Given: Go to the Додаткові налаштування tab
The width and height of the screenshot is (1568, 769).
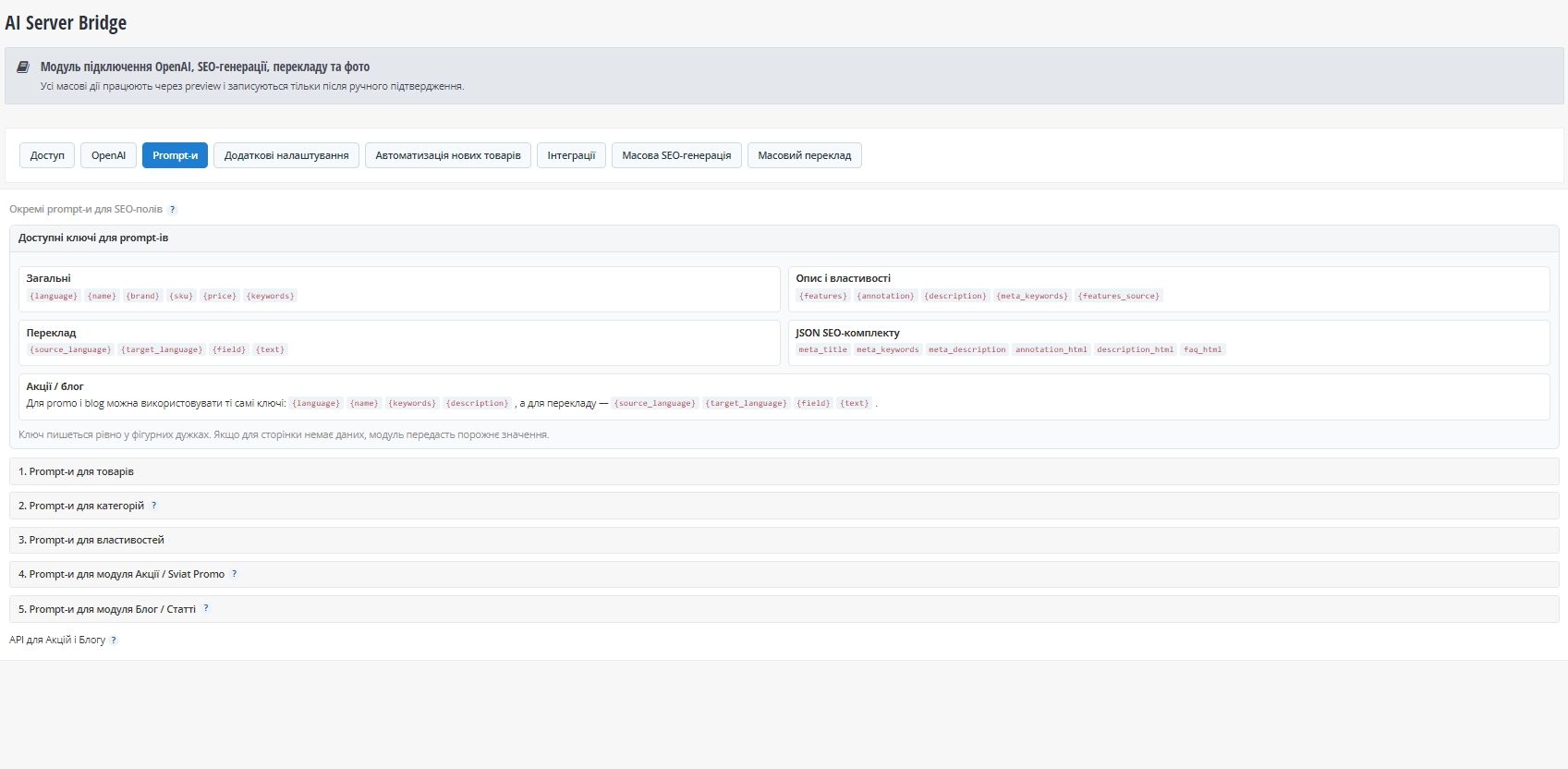Looking at the screenshot, I should click(286, 155).
